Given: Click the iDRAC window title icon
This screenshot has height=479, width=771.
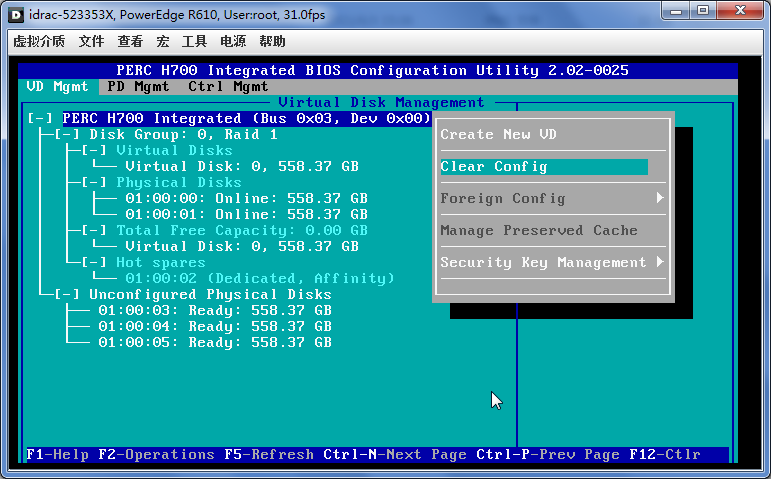Looking at the screenshot, I should point(16,15).
